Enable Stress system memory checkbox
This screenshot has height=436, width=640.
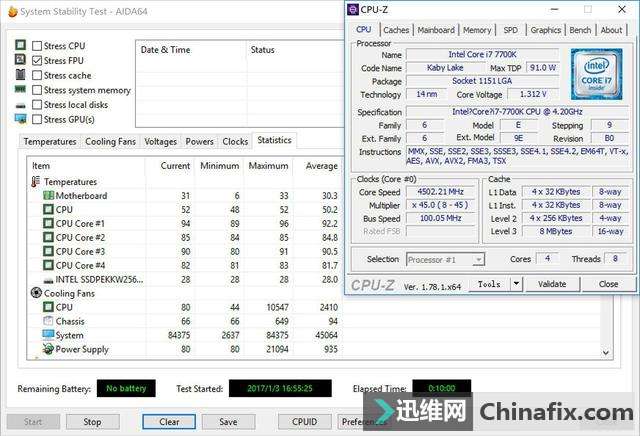(x=37, y=90)
